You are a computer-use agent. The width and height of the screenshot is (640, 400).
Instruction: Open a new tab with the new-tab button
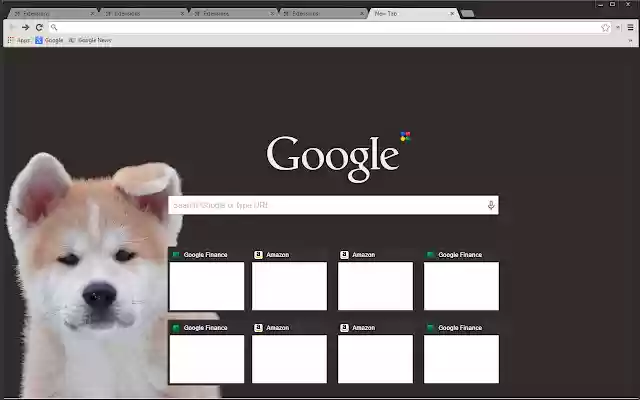click(467, 13)
